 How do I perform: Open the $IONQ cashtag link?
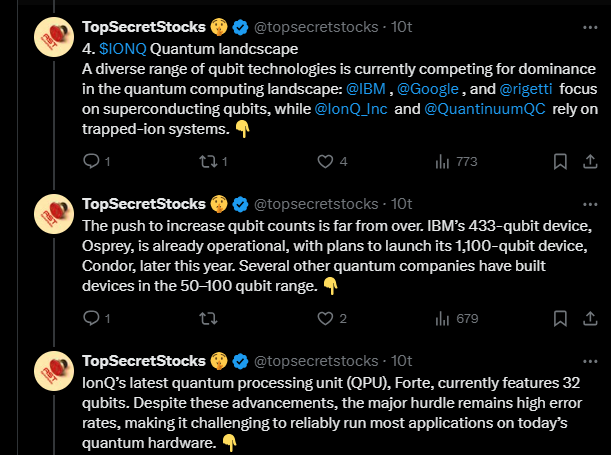click(x=123, y=49)
